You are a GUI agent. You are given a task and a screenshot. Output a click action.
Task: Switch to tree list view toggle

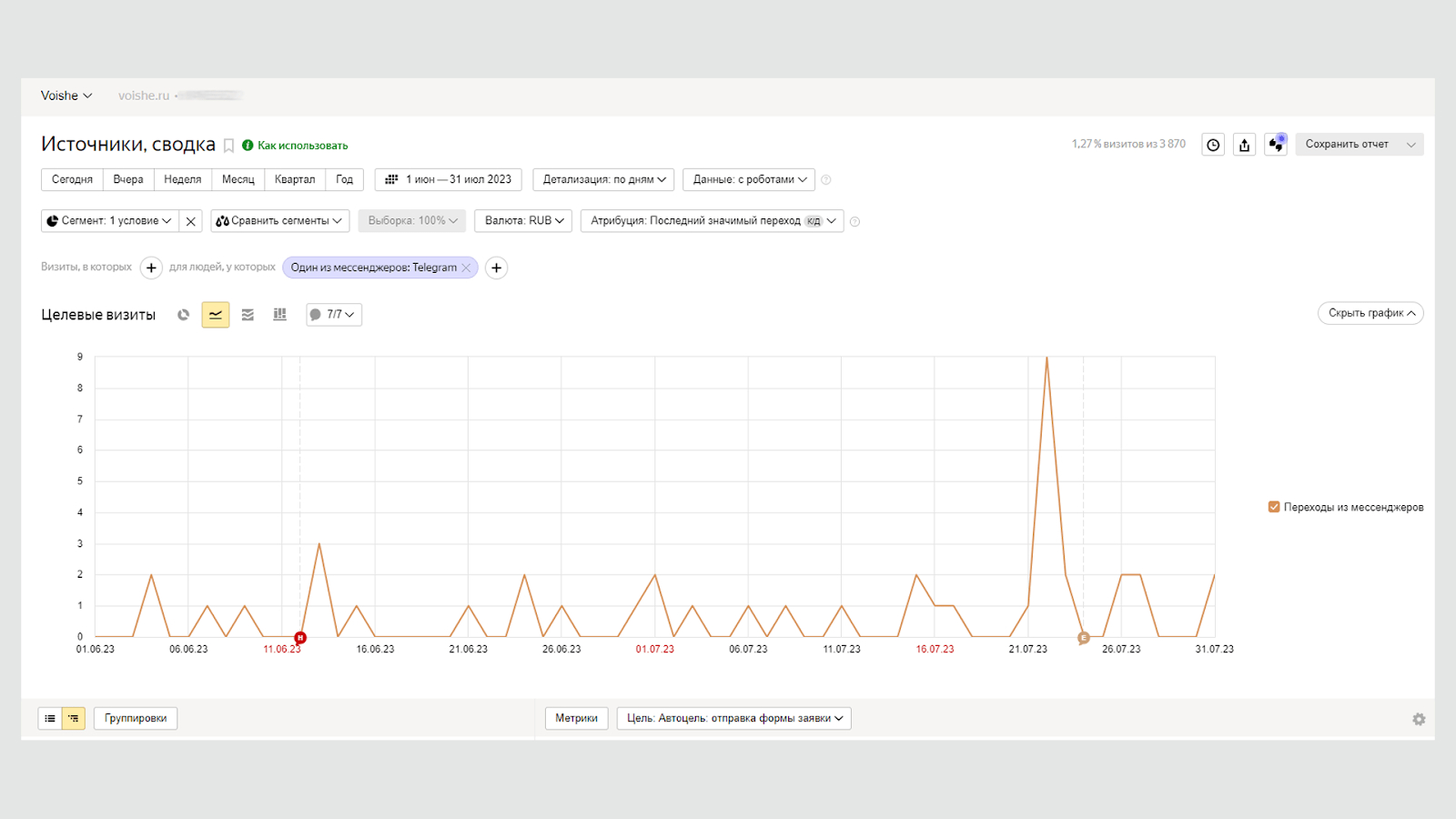74,719
